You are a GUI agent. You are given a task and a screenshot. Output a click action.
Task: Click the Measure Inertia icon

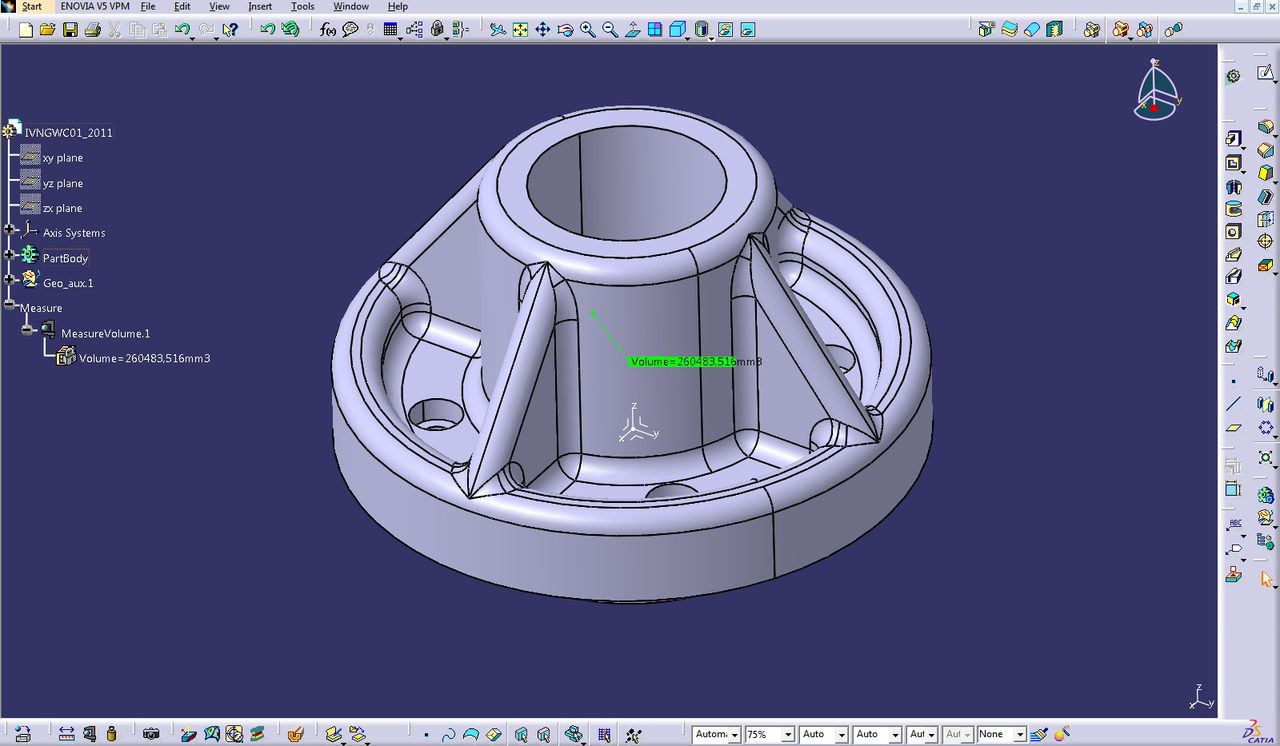pyautogui.click(x=111, y=734)
